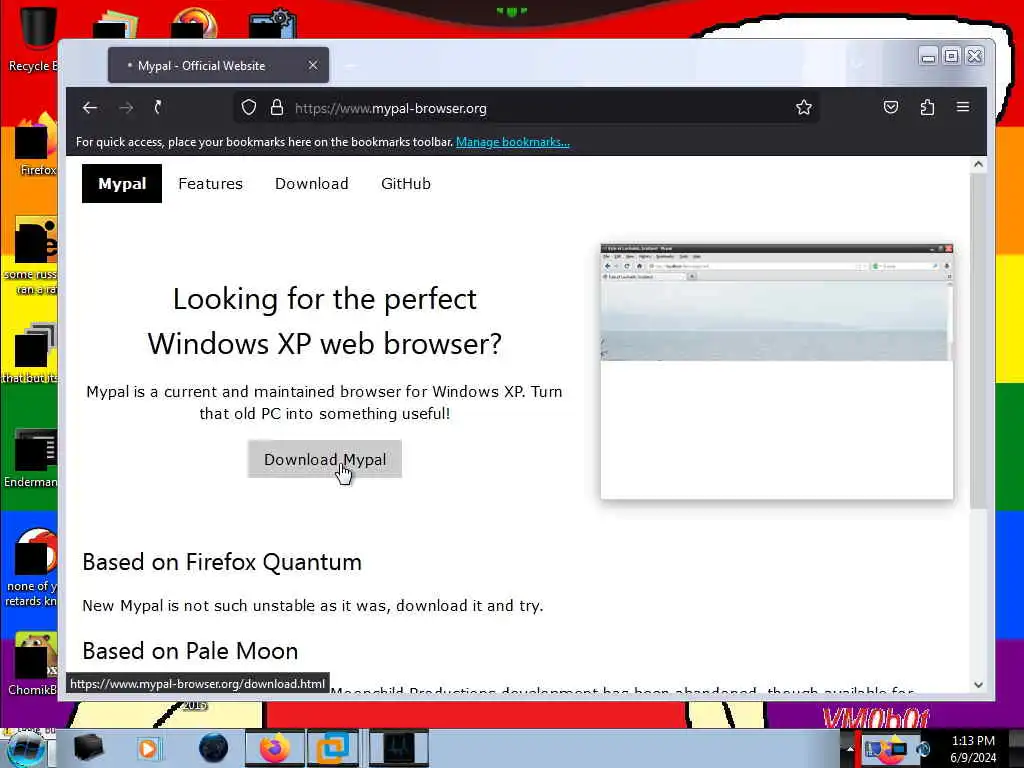Show hidden system tray icons arrow
Screen dimensions: 1024x768
(x=850, y=749)
